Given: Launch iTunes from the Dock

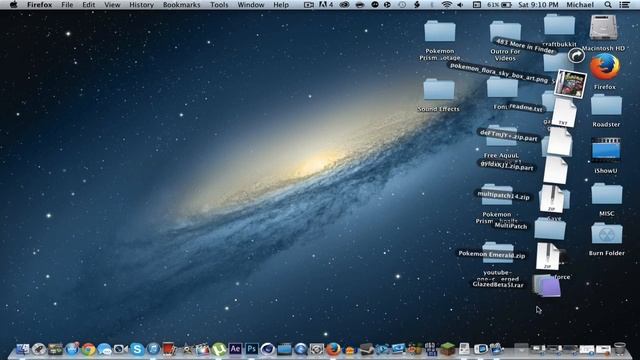Looking at the screenshot, I should coord(153,349).
